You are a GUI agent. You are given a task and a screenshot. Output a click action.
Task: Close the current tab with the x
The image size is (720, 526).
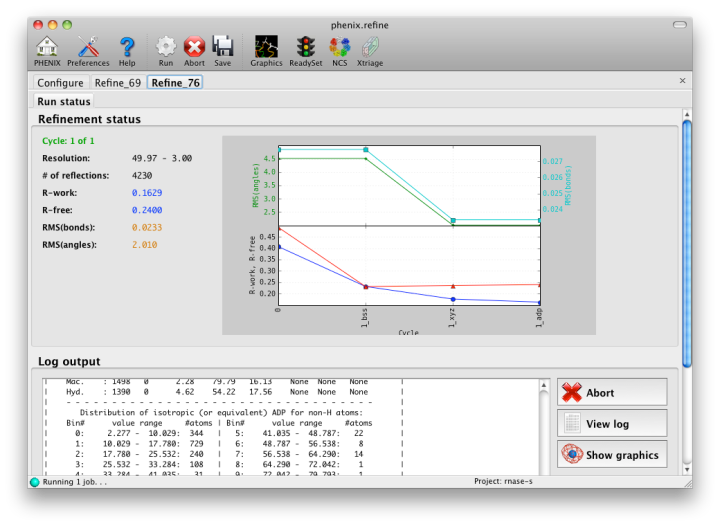point(683,80)
